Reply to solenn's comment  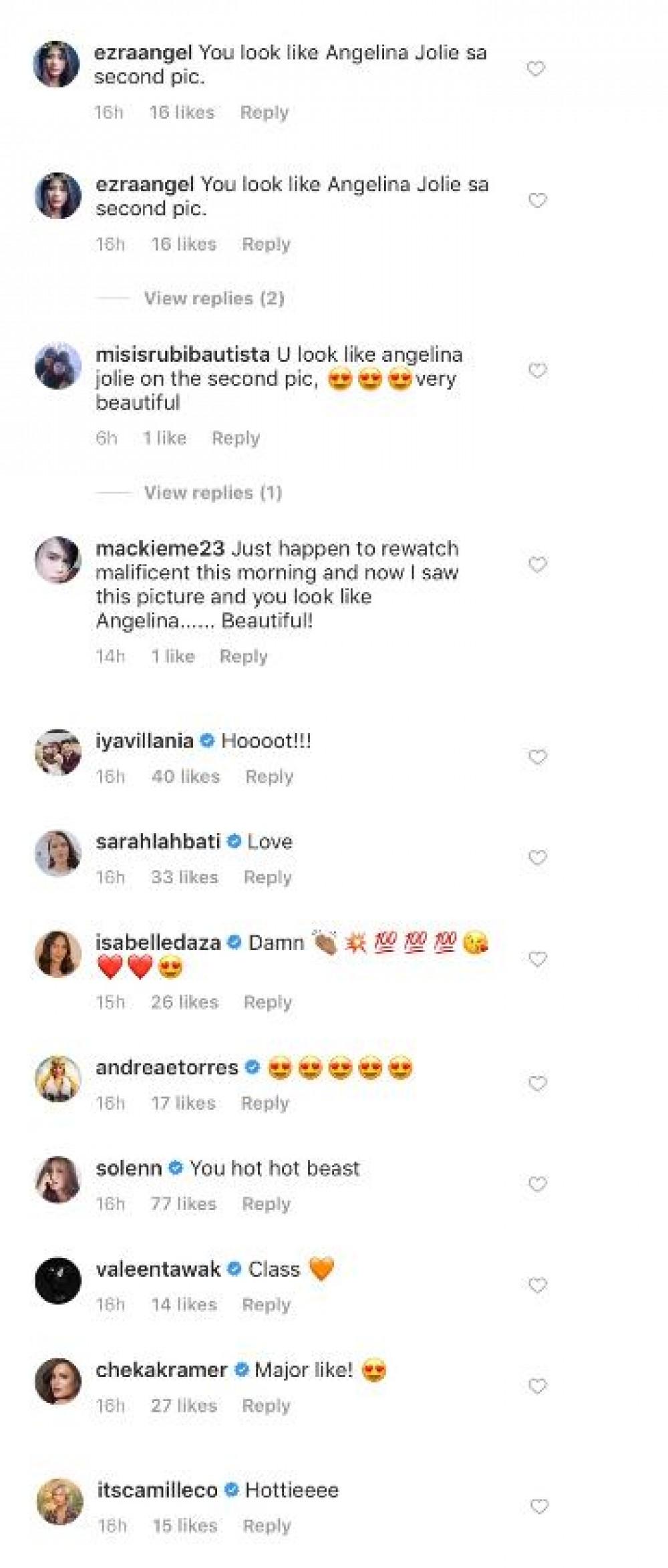pyautogui.click(x=266, y=1204)
